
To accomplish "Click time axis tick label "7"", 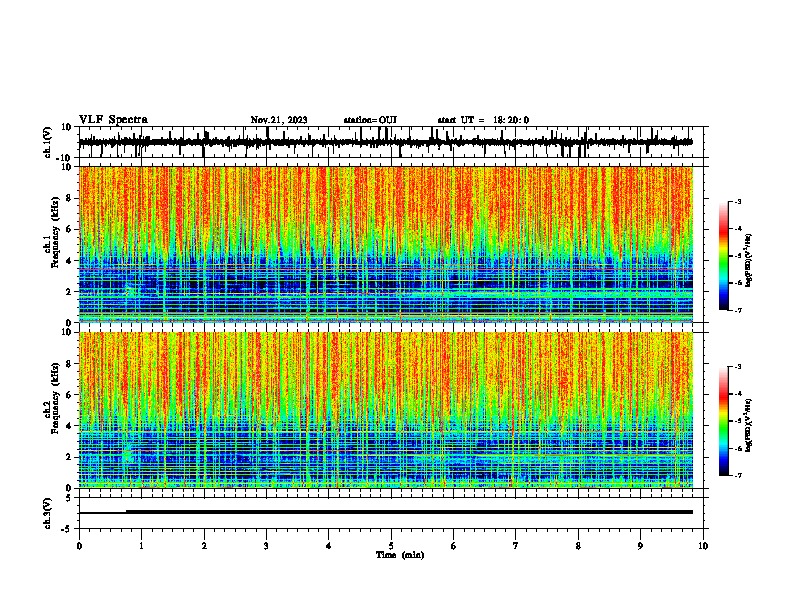I will click(x=516, y=546).
